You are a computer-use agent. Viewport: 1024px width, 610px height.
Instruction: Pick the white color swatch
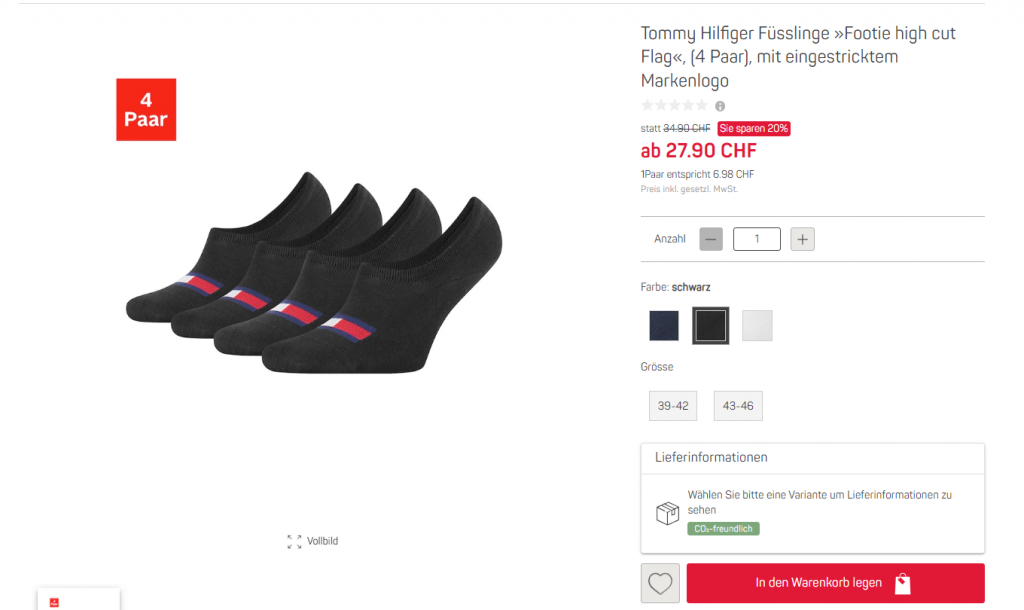757,325
